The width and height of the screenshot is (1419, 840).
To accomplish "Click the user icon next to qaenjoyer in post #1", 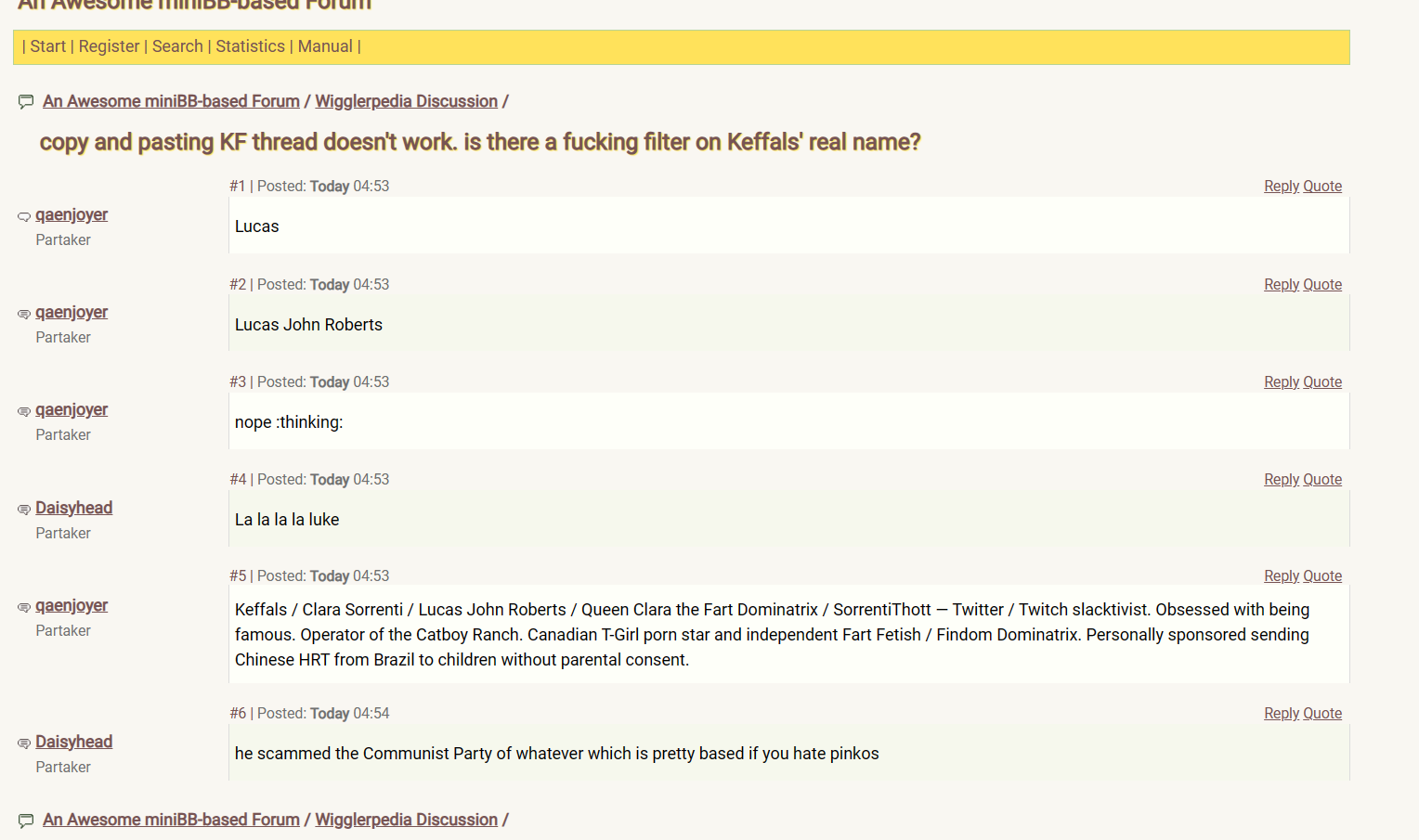I will pyautogui.click(x=24, y=216).
